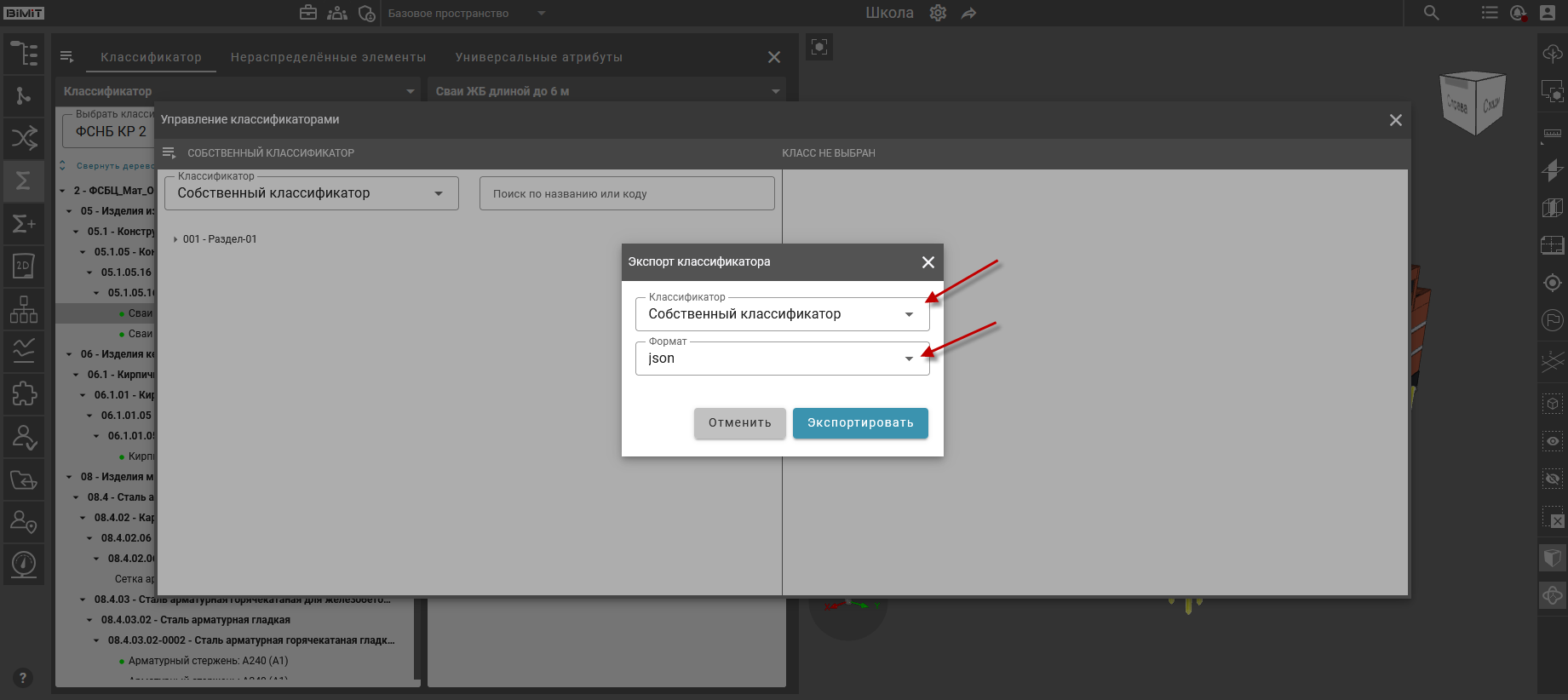This screenshot has height=700, width=1568.
Task: Click the search magnifier icon in top bar
Action: point(1431,13)
